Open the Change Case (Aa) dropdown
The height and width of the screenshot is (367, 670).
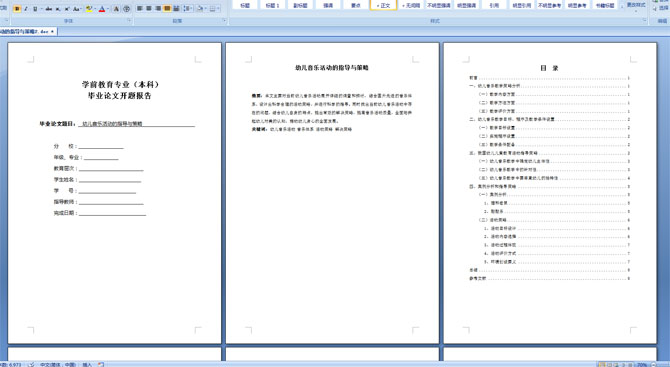(77, 9)
